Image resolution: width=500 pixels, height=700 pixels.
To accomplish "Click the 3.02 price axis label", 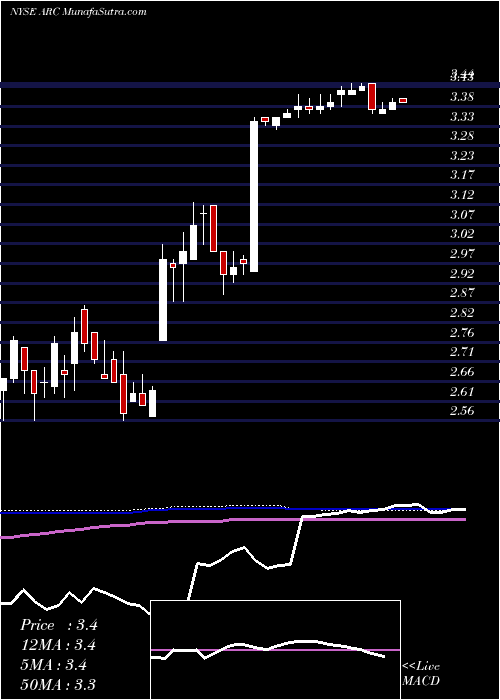I will coord(462,233).
